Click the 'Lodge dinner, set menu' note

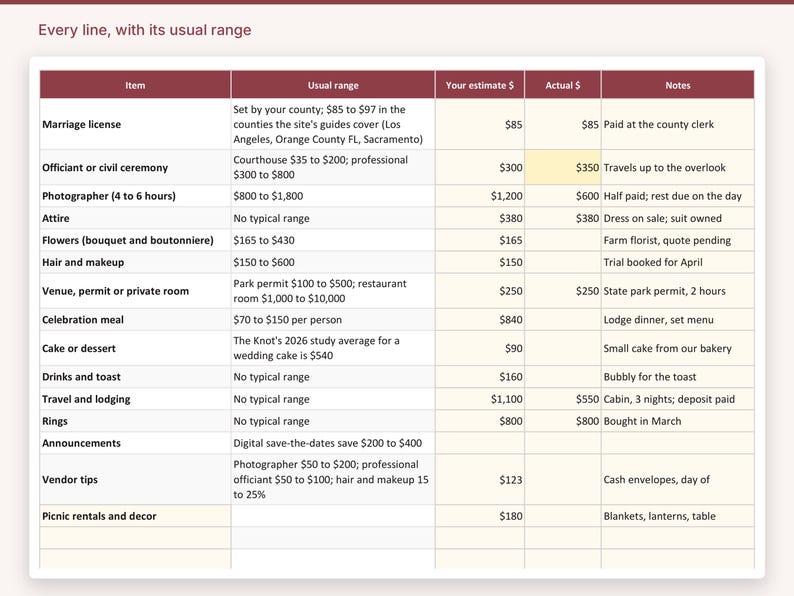pos(678,320)
